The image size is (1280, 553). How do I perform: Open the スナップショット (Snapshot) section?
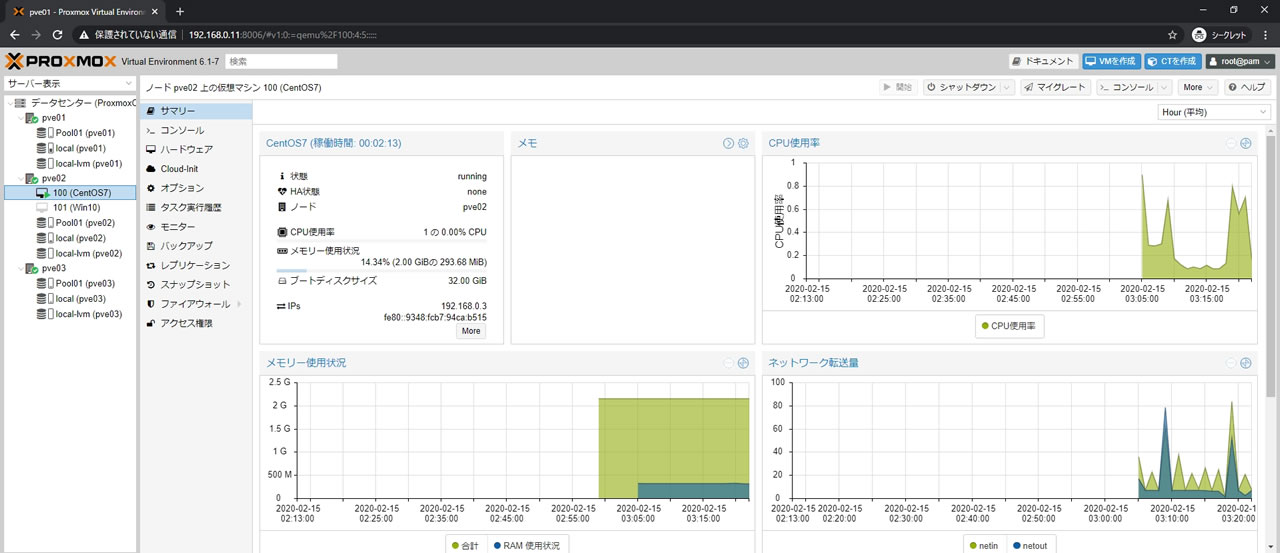[195, 285]
